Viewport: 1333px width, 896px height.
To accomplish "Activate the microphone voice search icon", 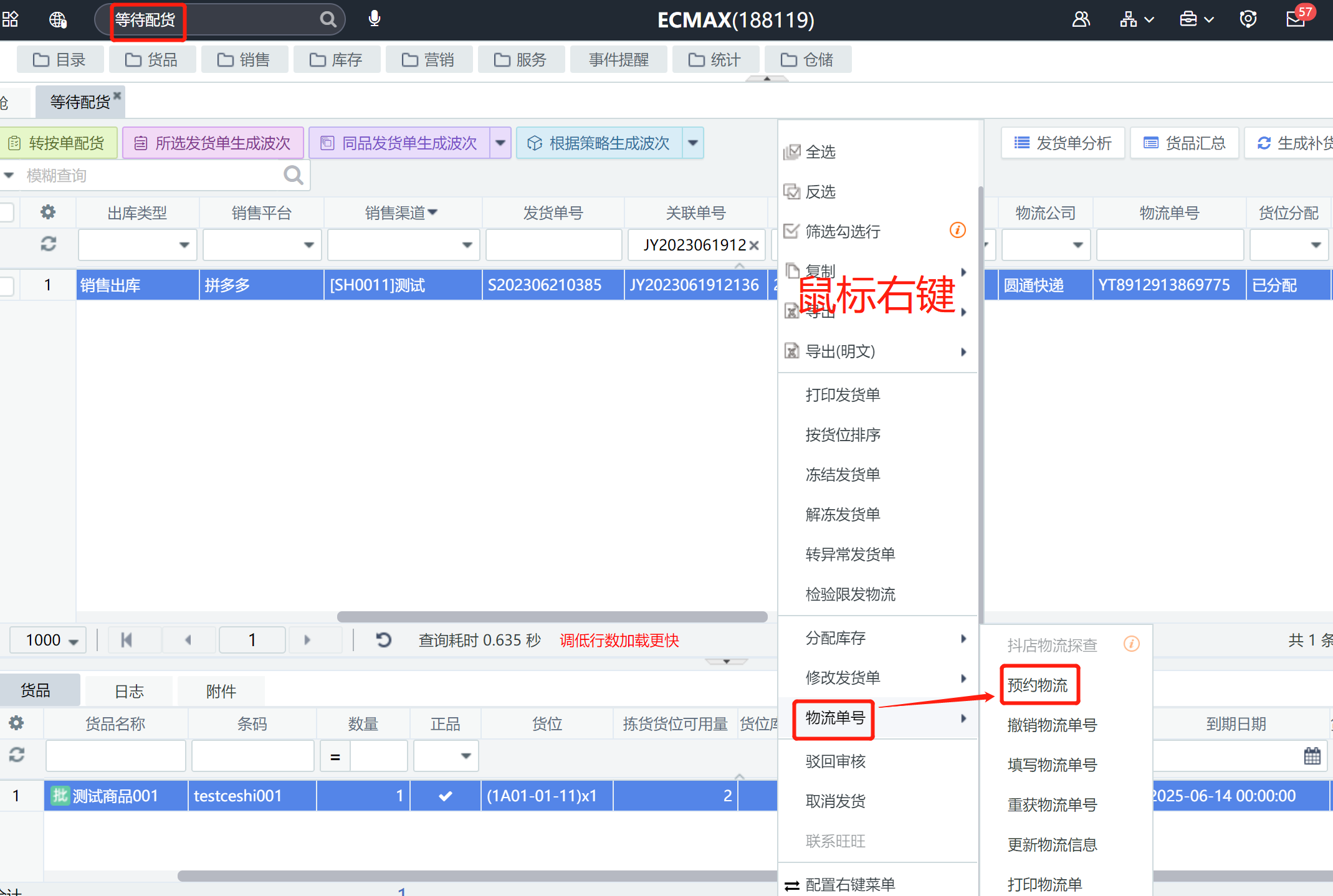I will pyautogui.click(x=375, y=19).
